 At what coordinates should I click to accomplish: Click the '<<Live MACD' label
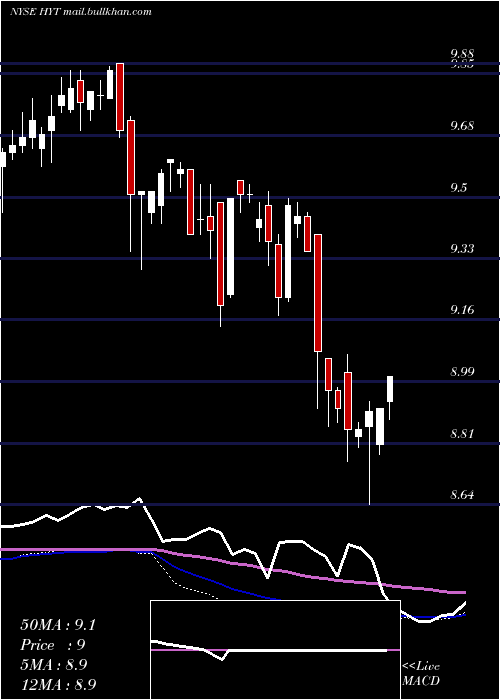[x=421, y=673]
